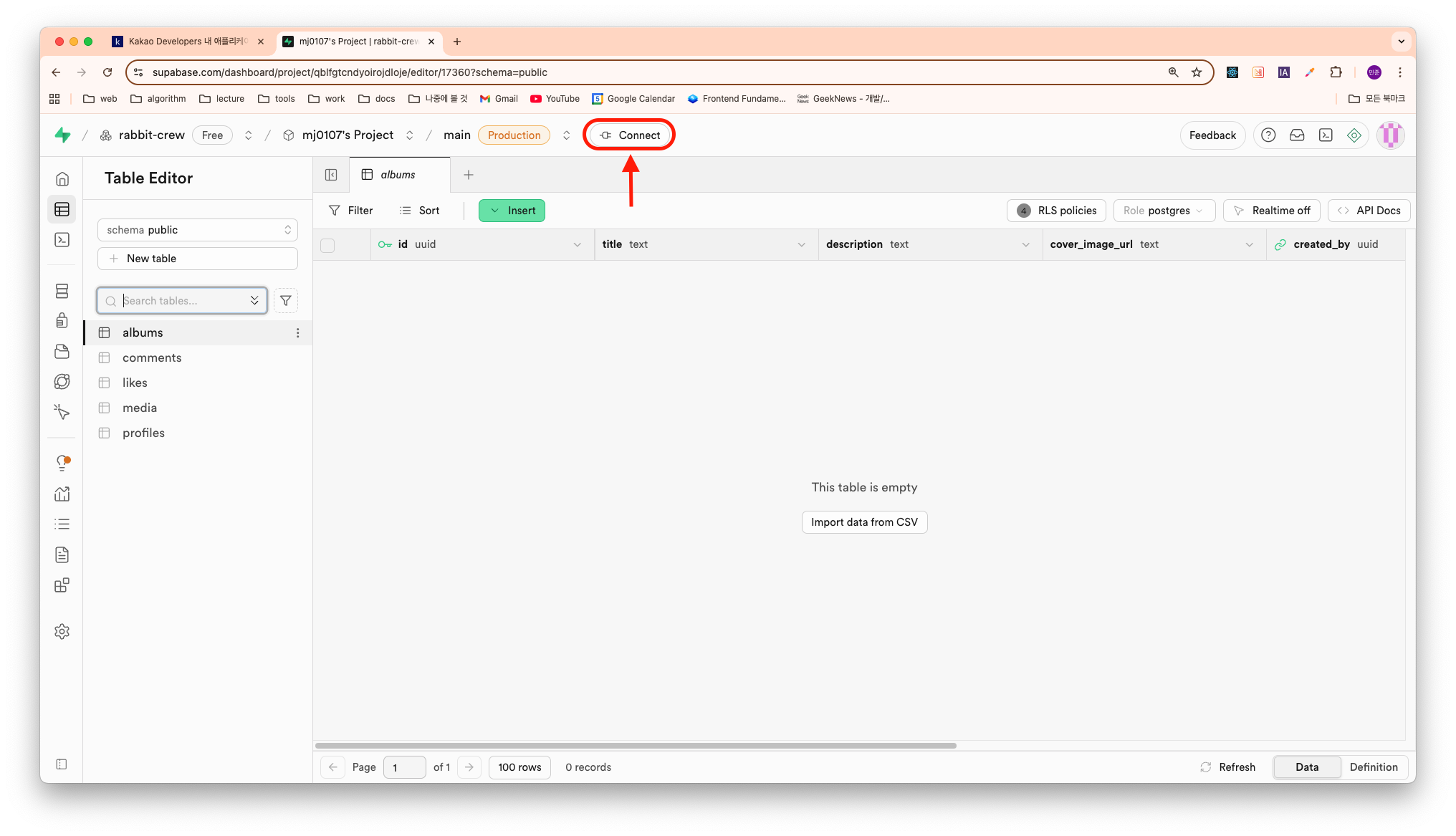Open the schema public dropdown

(198, 230)
